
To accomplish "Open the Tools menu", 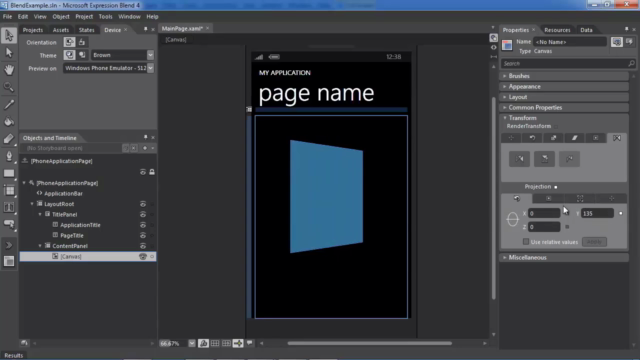I will coord(105,17).
